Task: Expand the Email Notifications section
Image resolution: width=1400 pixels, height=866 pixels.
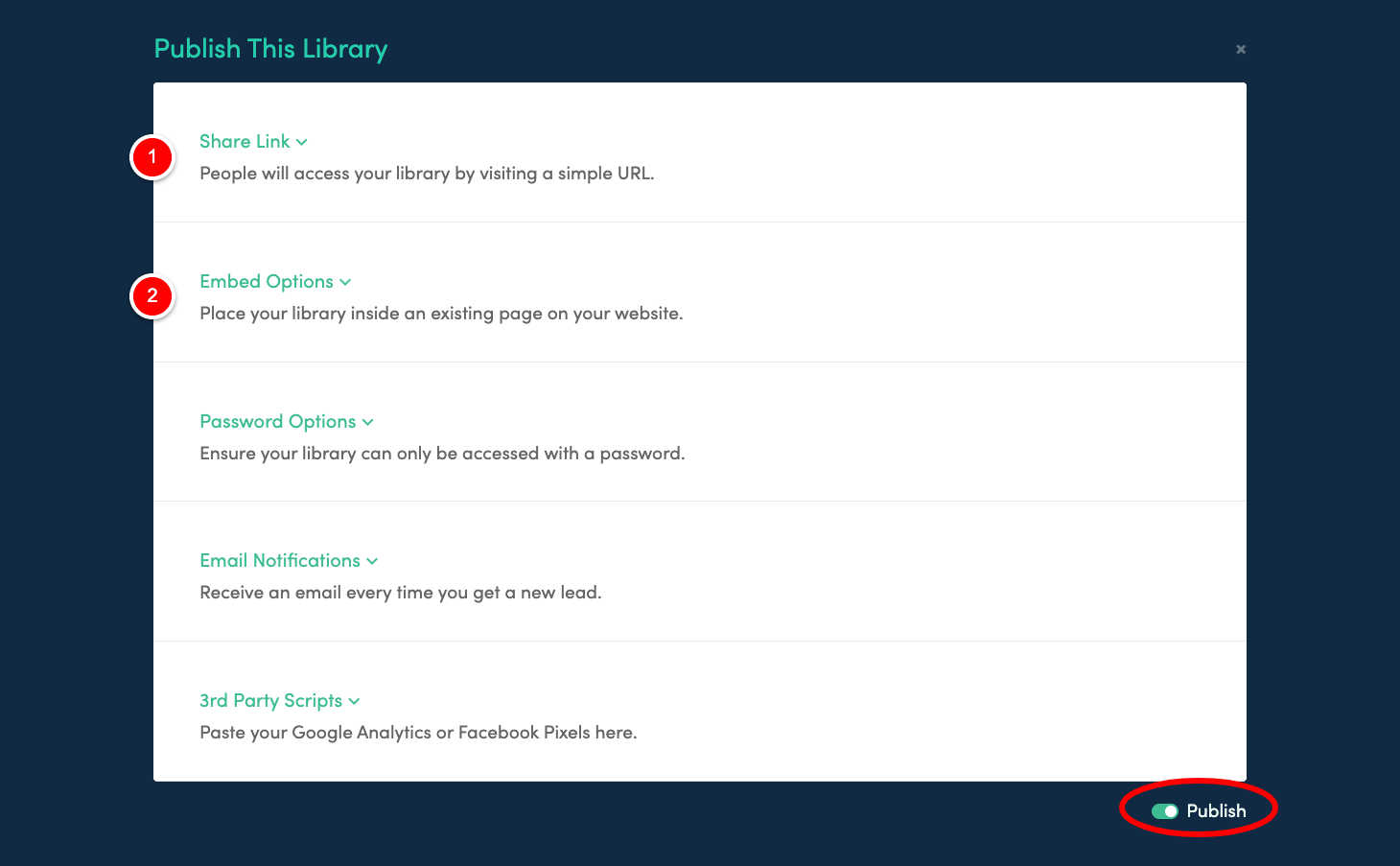Action: [x=280, y=560]
